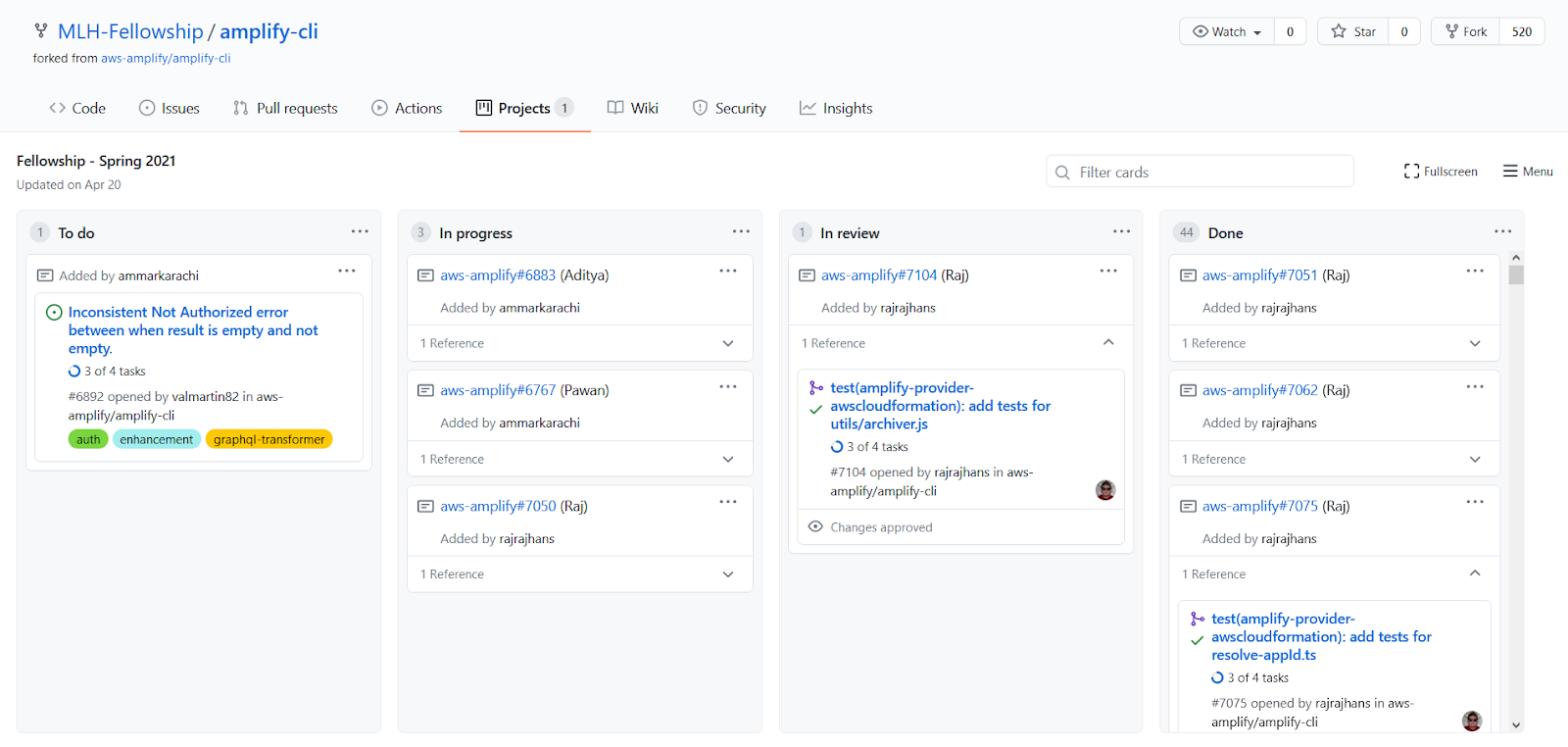The width and height of the screenshot is (1568, 747).
Task: Open card menu for aws-amplify#7075
Action: [x=1475, y=502]
